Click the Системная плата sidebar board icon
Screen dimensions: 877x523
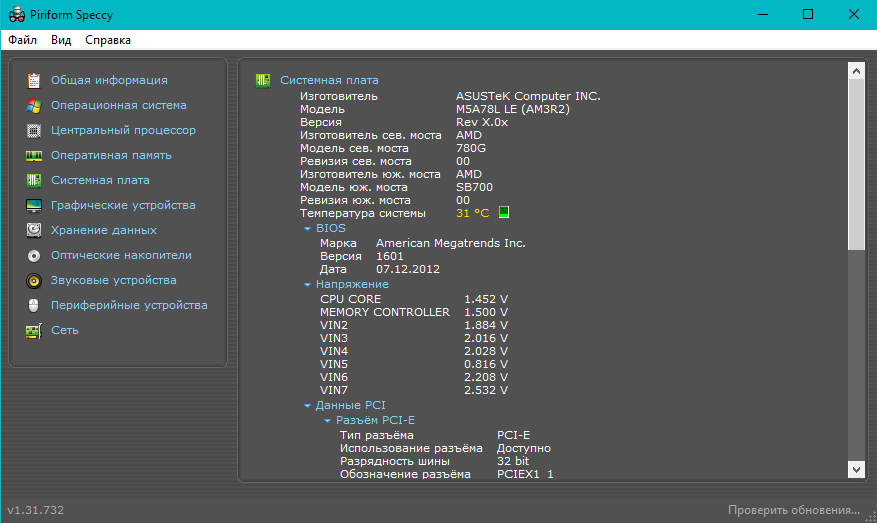(x=34, y=180)
